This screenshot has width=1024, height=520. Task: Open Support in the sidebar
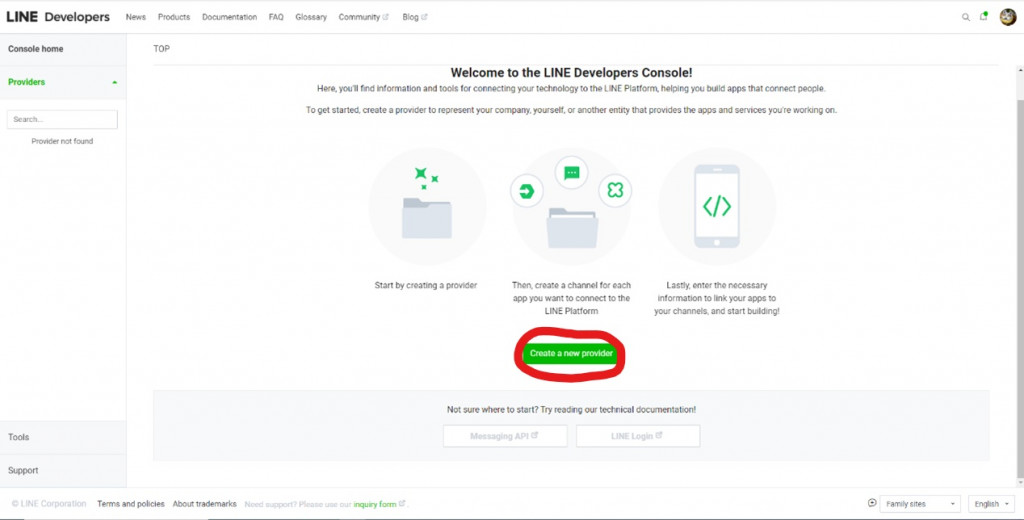[63, 470]
